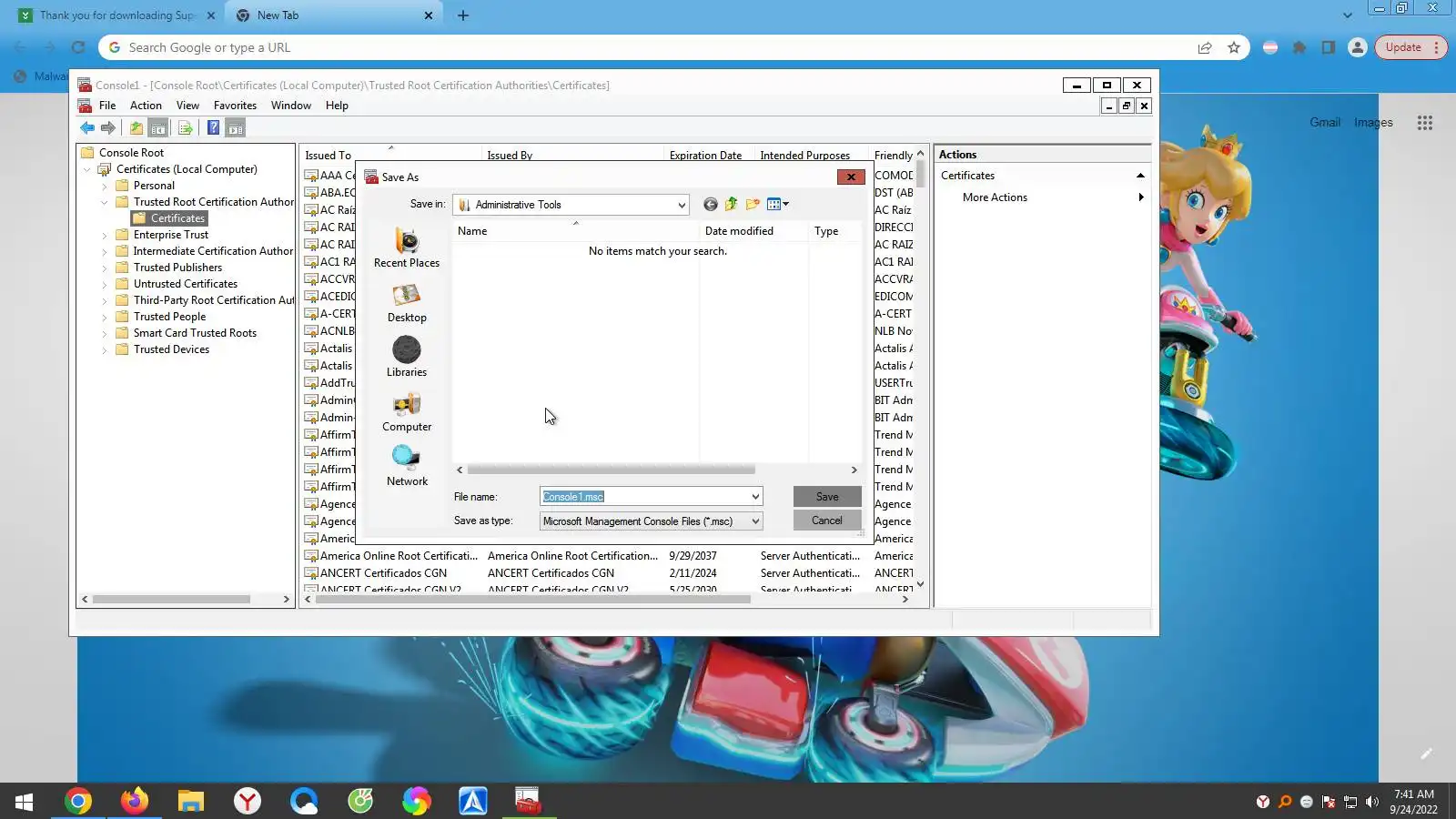Image resolution: width=1456 pixels, height=819 pixels.
Task: Click the Forward arrow in MMC toolbar
Action: tap(108, 128)
